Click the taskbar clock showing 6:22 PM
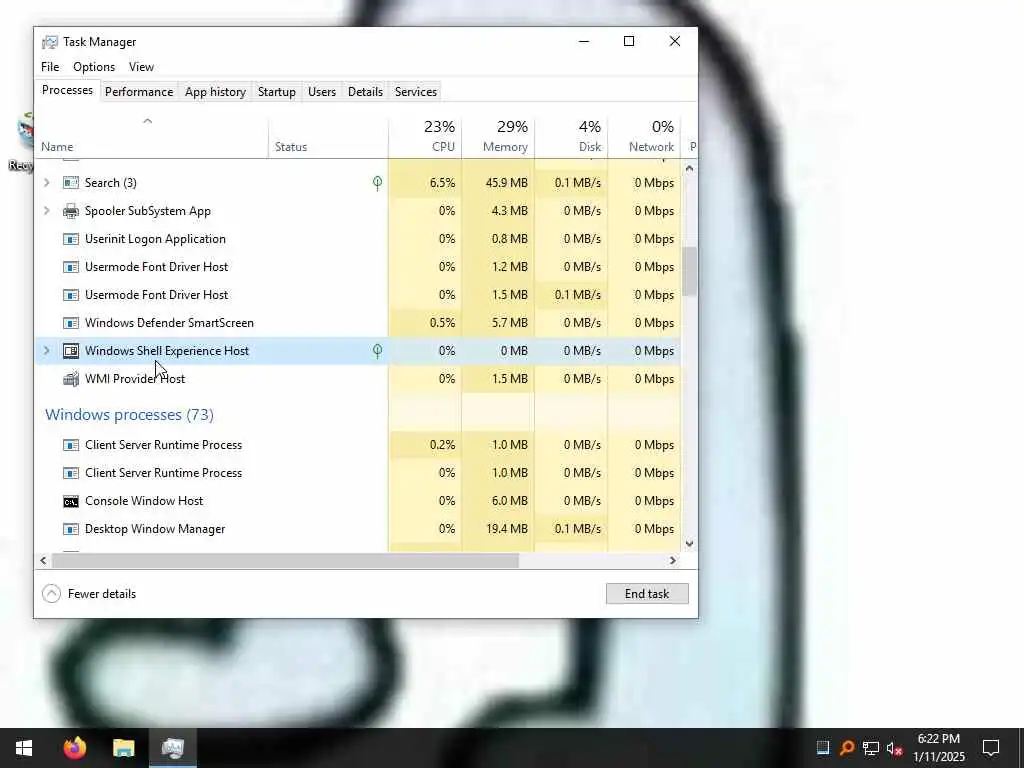The width and height of the screenshot is (1024, 768). pos(939,748)
